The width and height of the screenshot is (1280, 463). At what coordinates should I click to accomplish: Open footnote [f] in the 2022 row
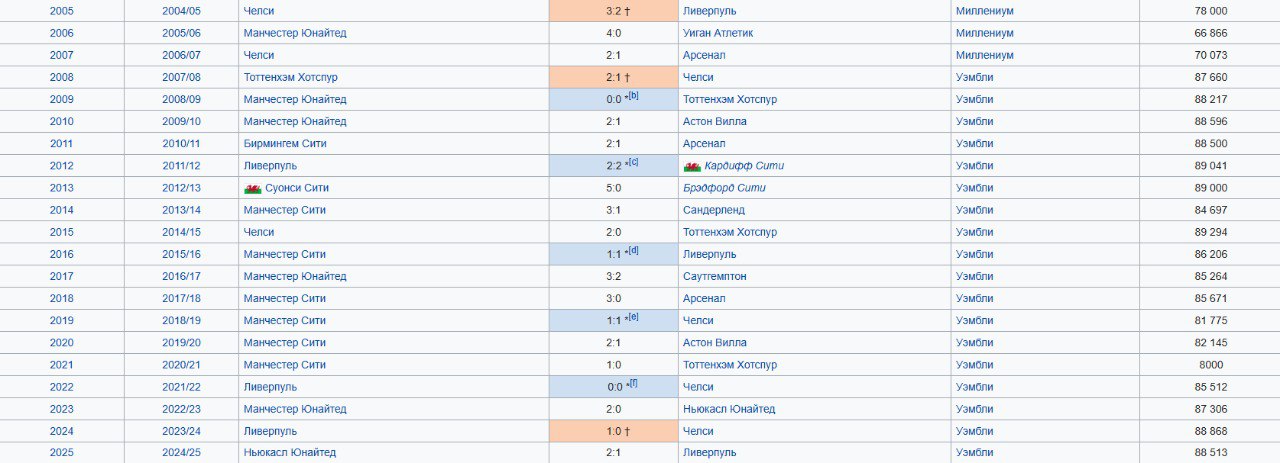(633, 384)
